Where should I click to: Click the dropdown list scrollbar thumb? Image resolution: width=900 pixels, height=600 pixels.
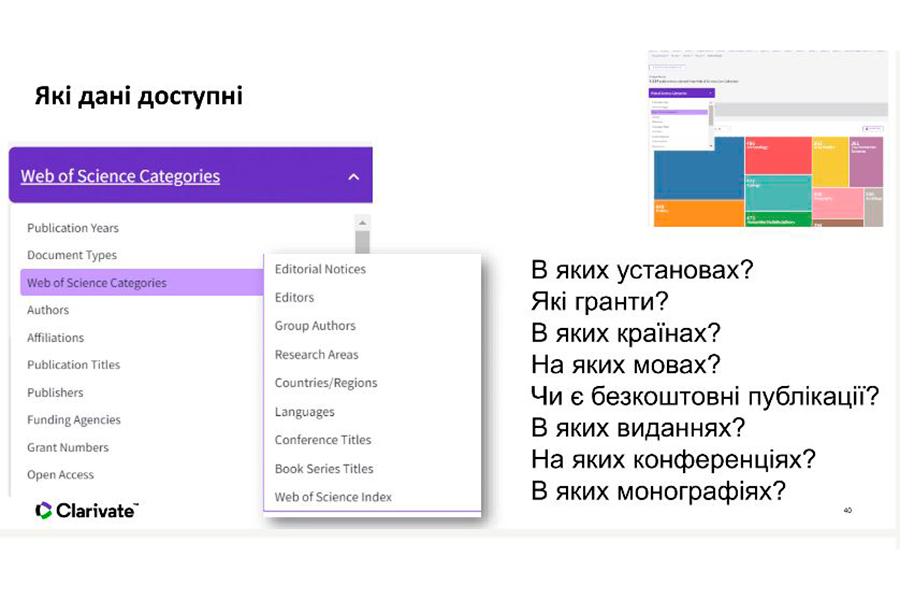pyautogui.click(x=362, y=242)
